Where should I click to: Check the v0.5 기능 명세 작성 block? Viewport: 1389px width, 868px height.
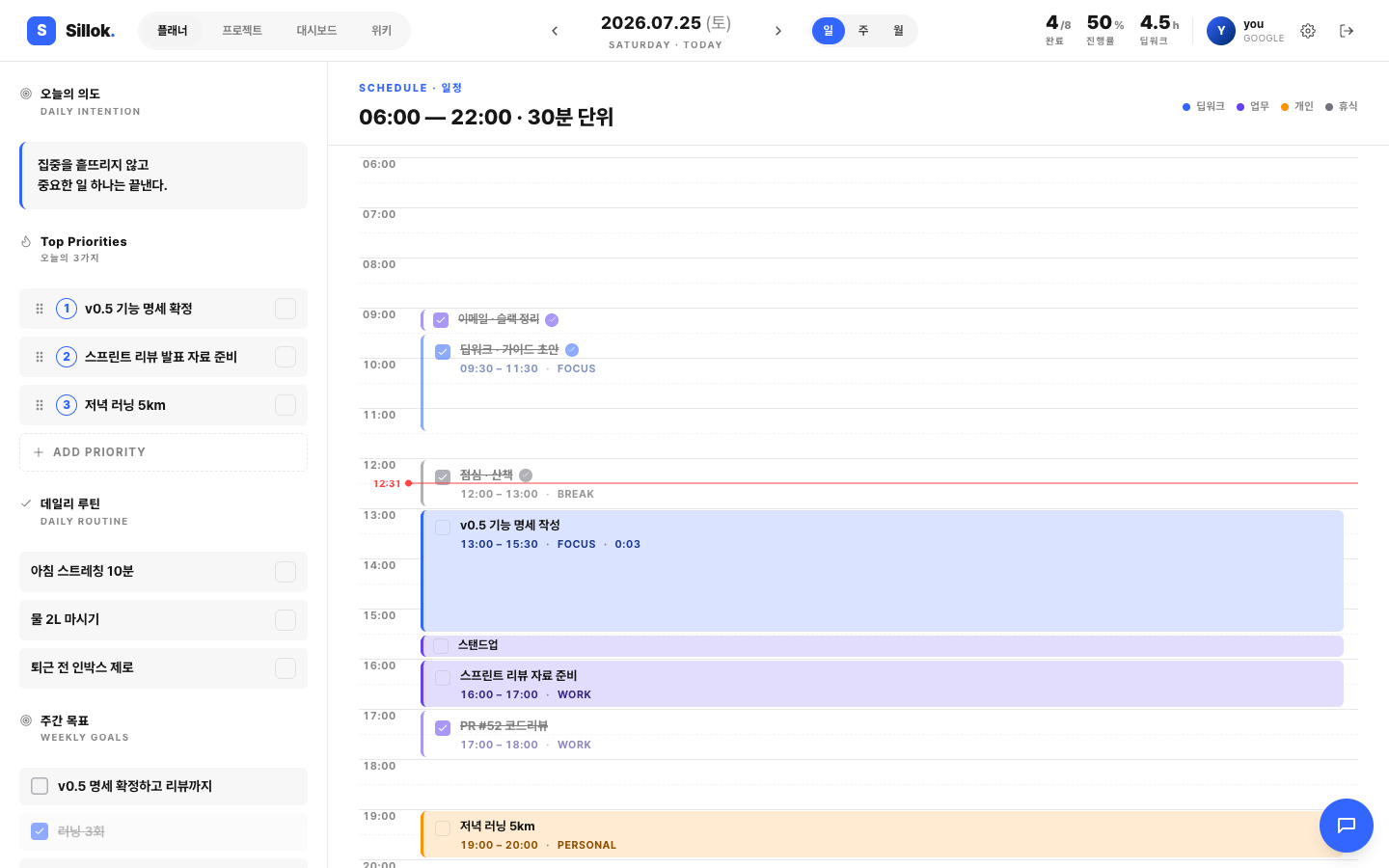[x=443, y=528]
